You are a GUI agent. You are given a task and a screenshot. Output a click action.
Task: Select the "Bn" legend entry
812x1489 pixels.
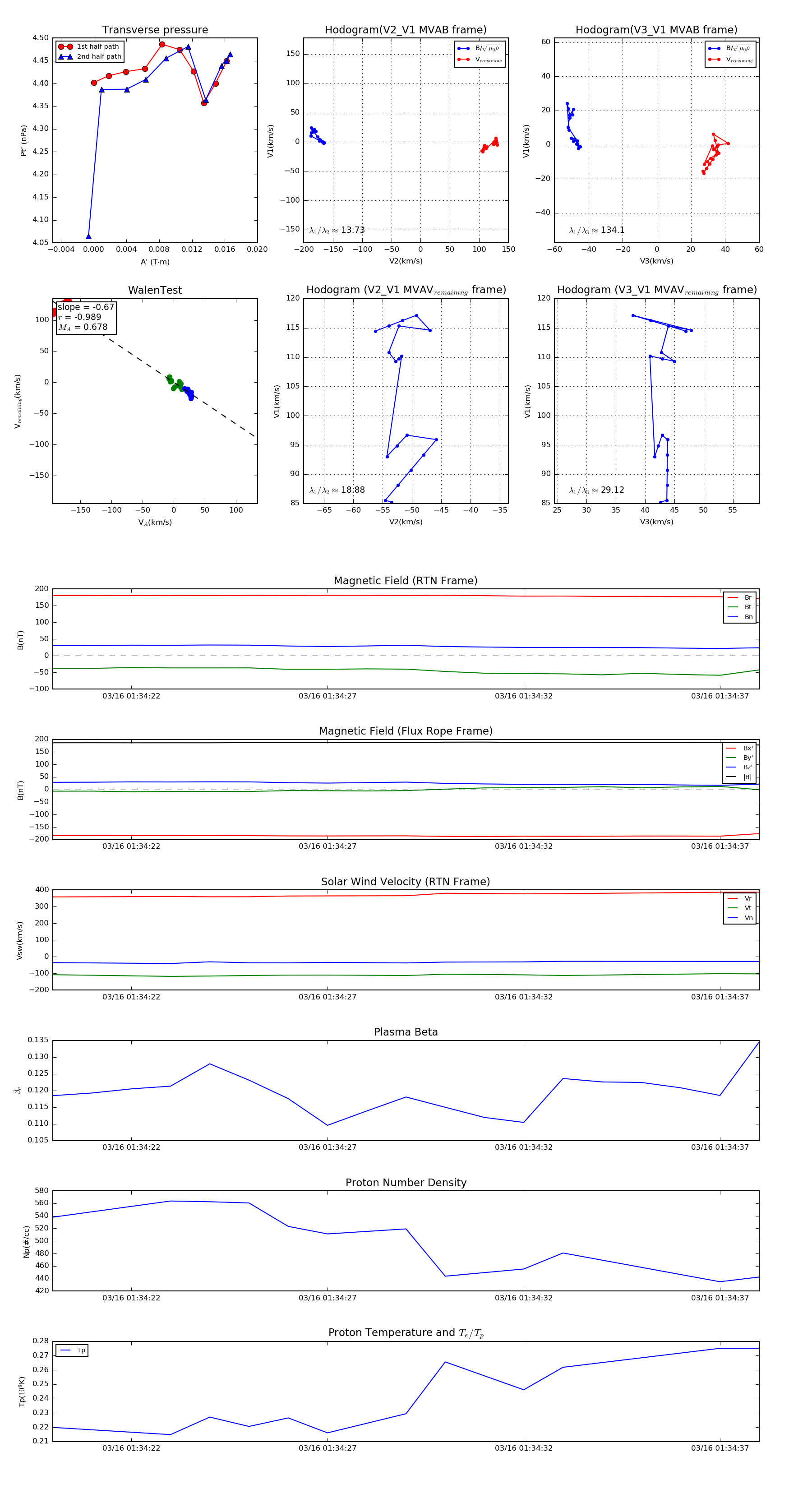pyautogui.click(x=740, y=617)
